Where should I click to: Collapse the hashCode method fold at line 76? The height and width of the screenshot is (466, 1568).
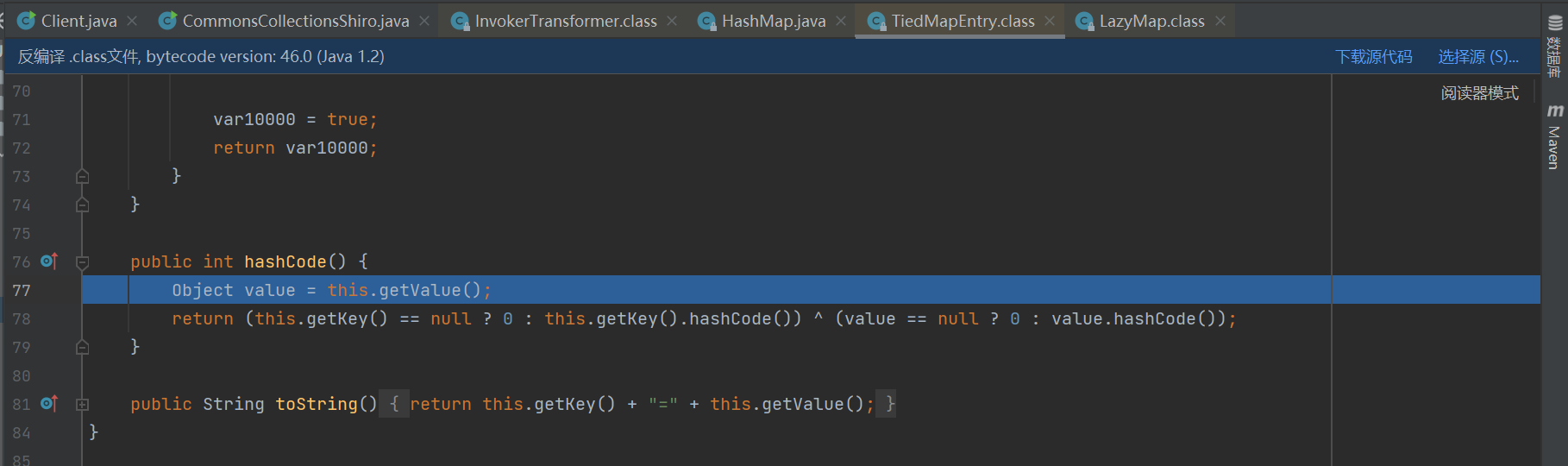click(x=83, y=261)
